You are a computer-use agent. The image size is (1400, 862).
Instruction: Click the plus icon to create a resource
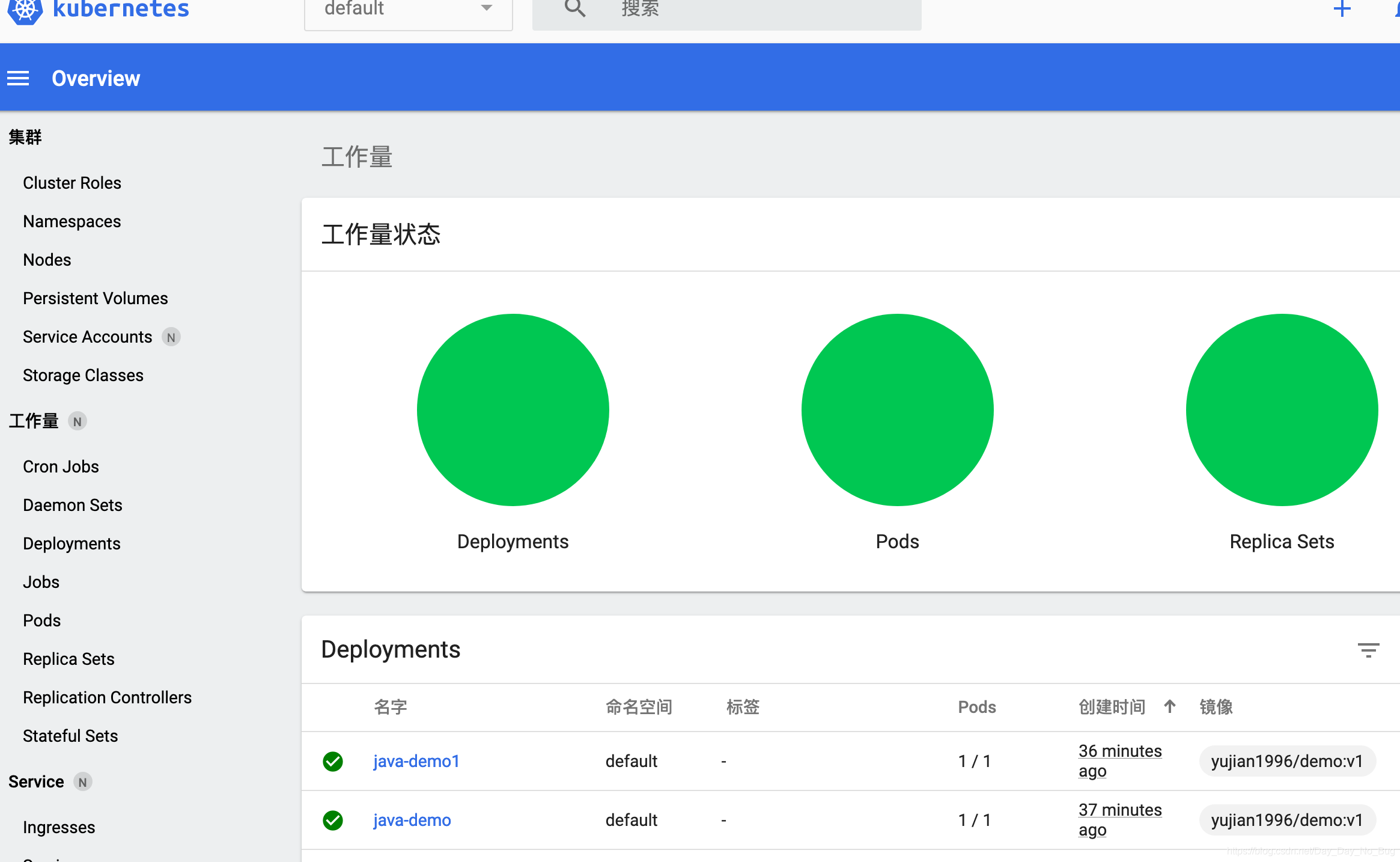pos(1342,9)
